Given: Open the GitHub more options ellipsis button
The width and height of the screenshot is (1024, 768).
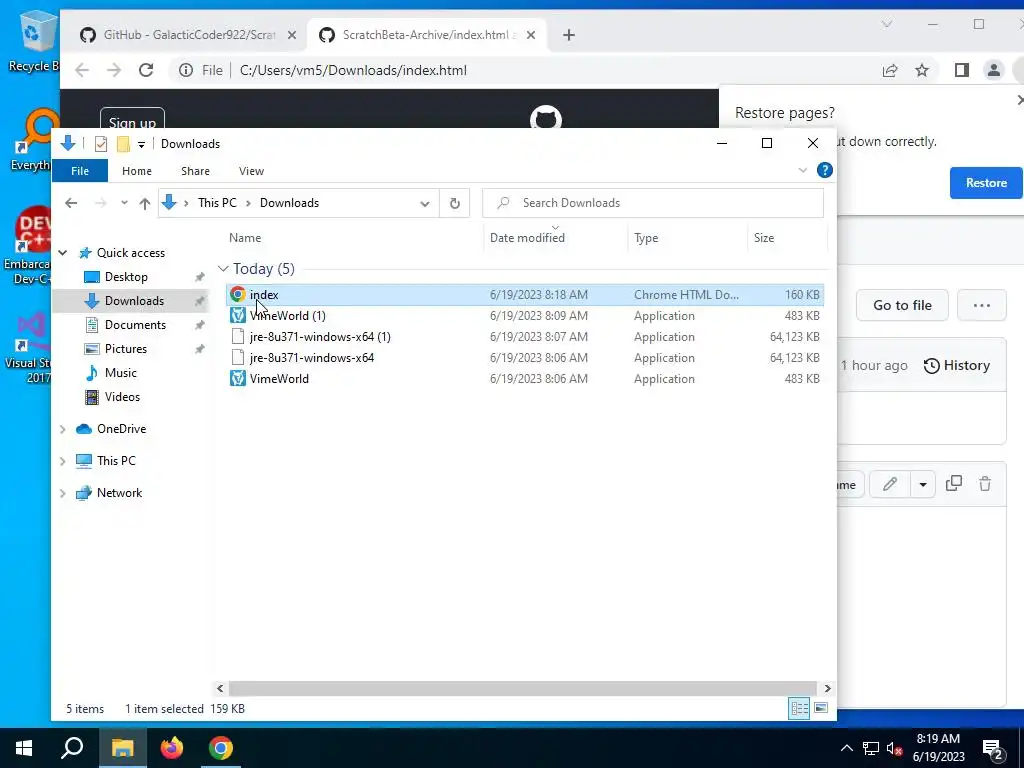Looking at the screenshot, I should [x=982, y=305].
